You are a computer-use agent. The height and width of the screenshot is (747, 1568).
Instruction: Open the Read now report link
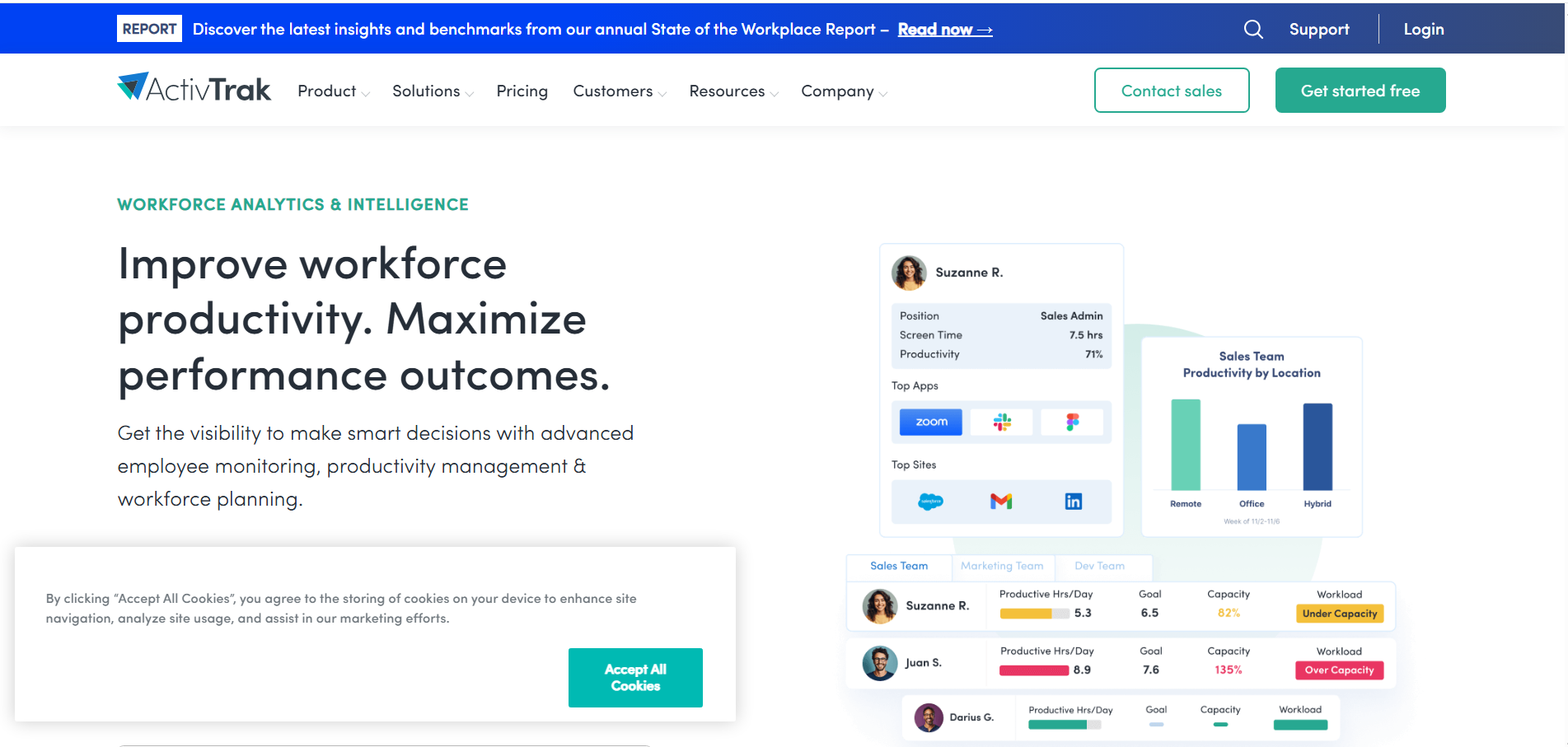(944, 30)
